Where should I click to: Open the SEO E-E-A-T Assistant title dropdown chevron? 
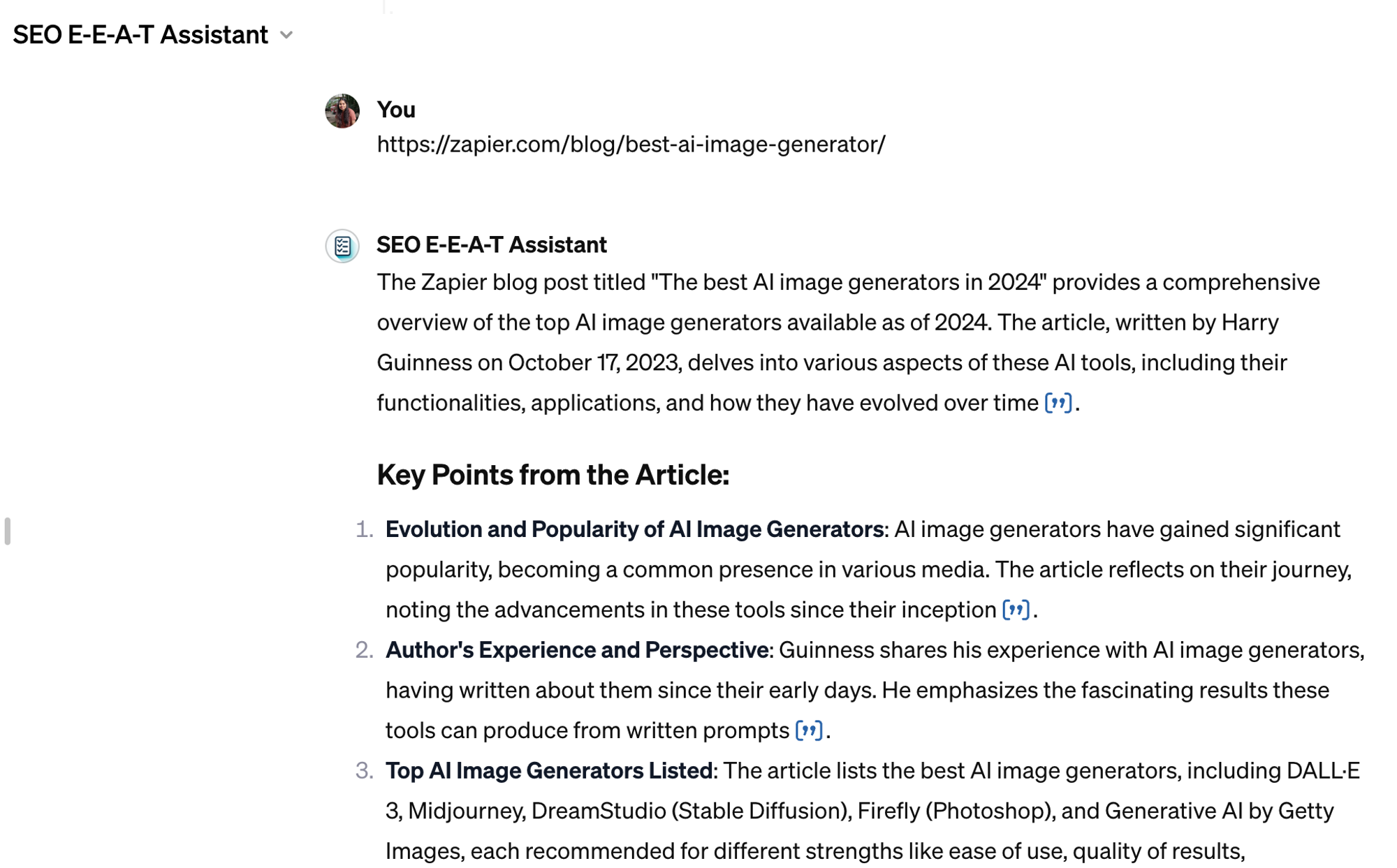click(x=286, y=35)
